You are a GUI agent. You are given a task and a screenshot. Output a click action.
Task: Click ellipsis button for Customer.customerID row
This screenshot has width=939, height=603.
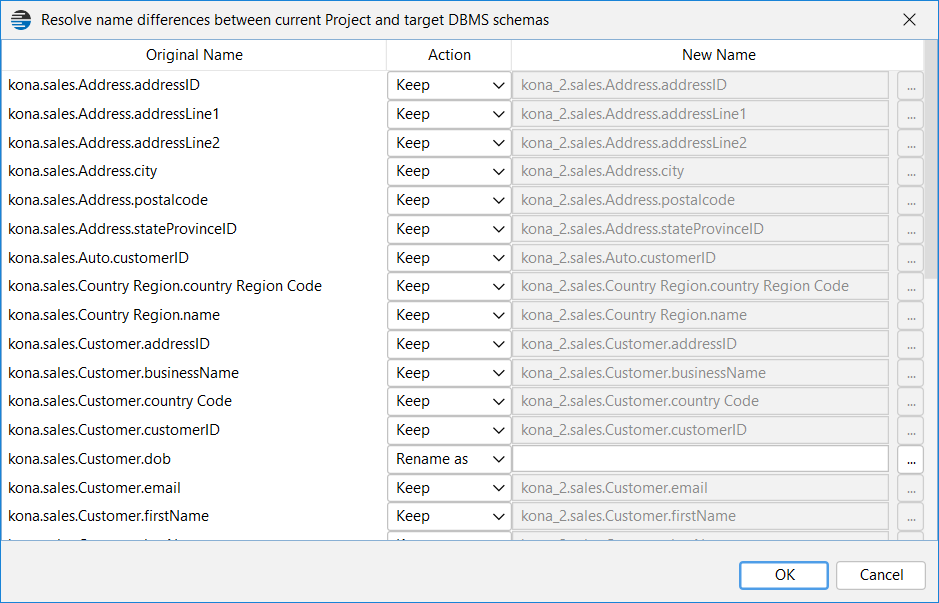coord(910,430)
